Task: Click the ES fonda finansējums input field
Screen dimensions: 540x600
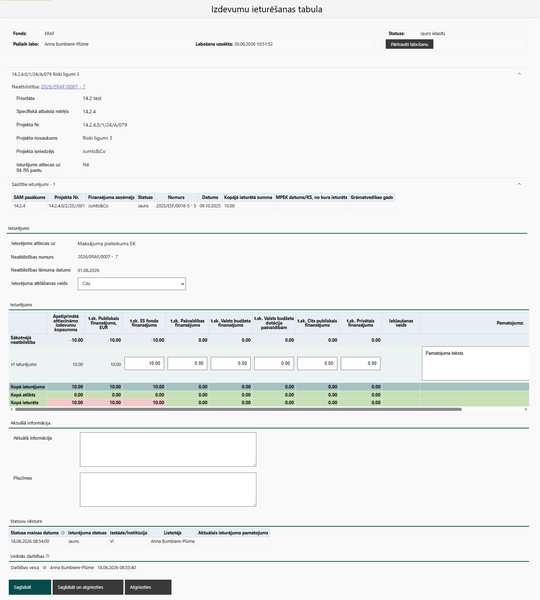Action: click(144, 364)
